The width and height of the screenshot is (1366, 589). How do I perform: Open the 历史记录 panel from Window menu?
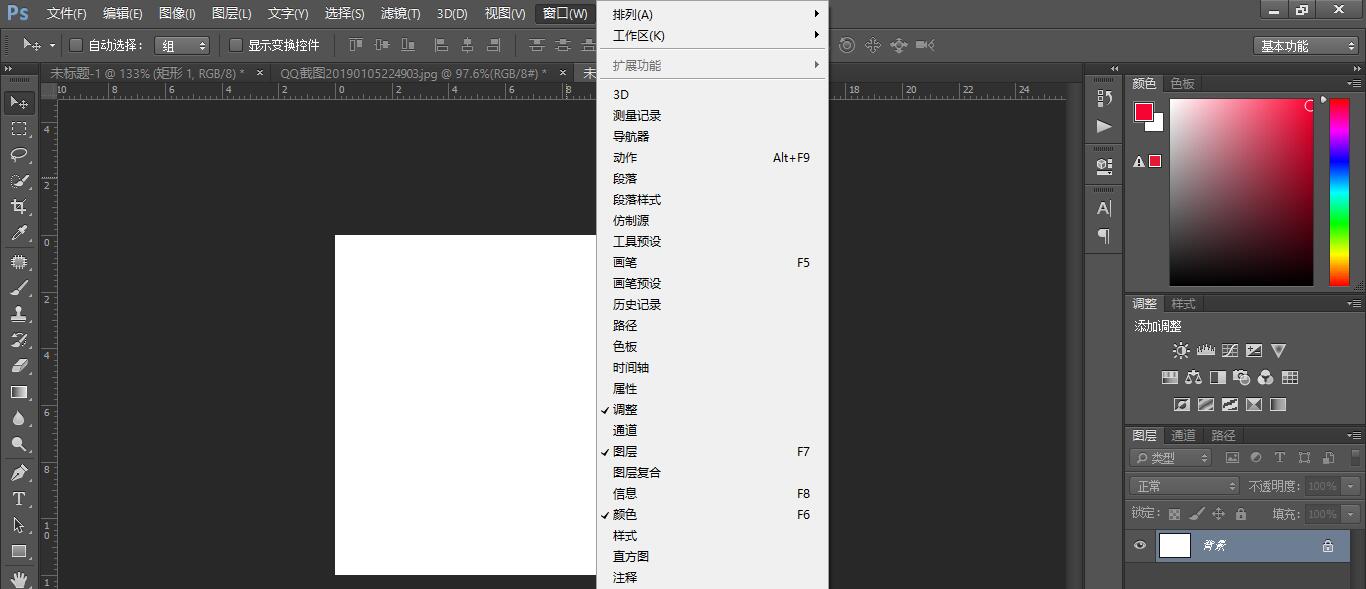tap(637, 304)
